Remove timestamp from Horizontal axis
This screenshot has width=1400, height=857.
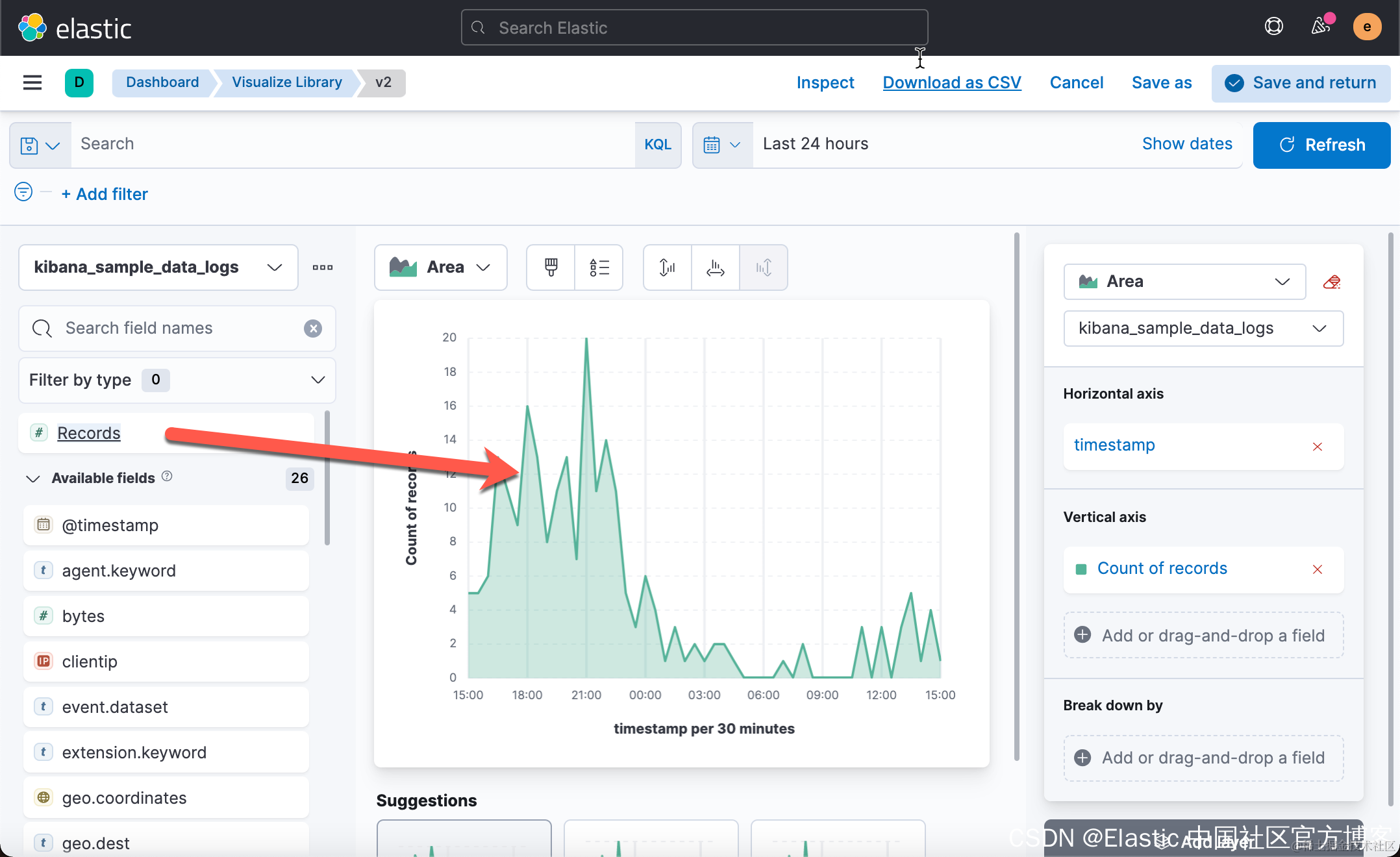pyautogui.click(x=1317, y=447)
